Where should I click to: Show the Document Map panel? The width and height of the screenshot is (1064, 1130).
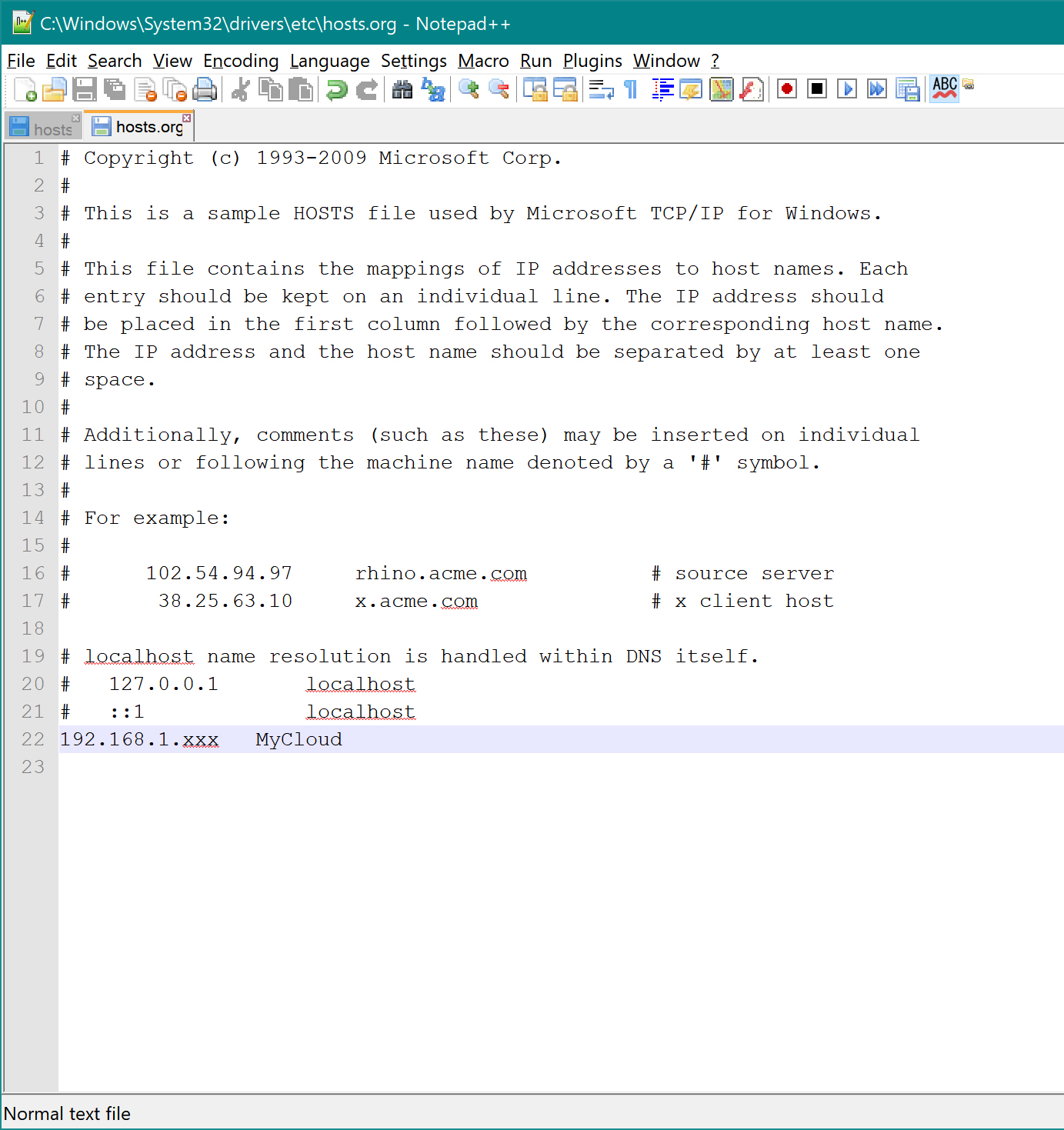(x=722, y=90)
